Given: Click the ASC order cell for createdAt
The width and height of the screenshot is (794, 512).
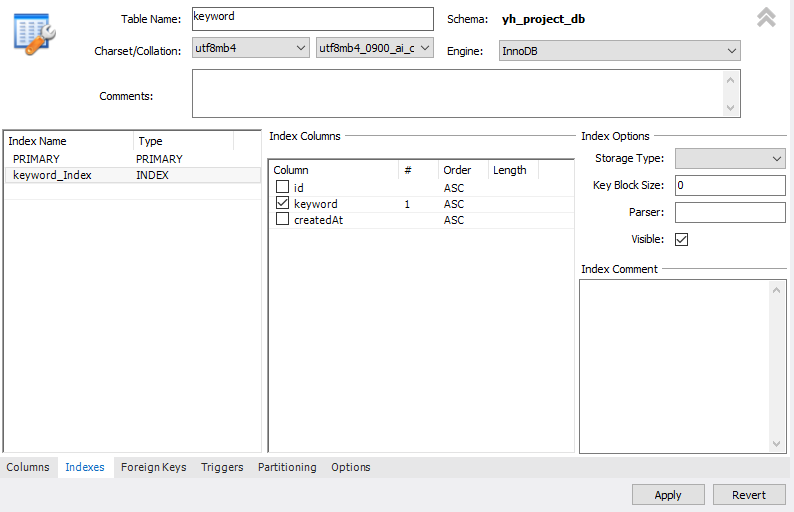Looking at the screenshot, I should click(454, 220).
